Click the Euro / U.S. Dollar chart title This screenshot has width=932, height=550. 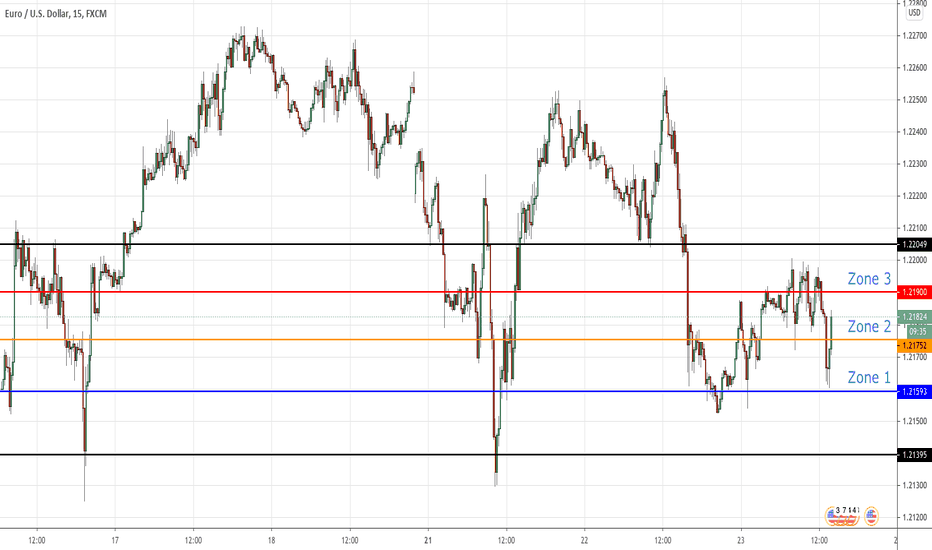pos(56,14)
